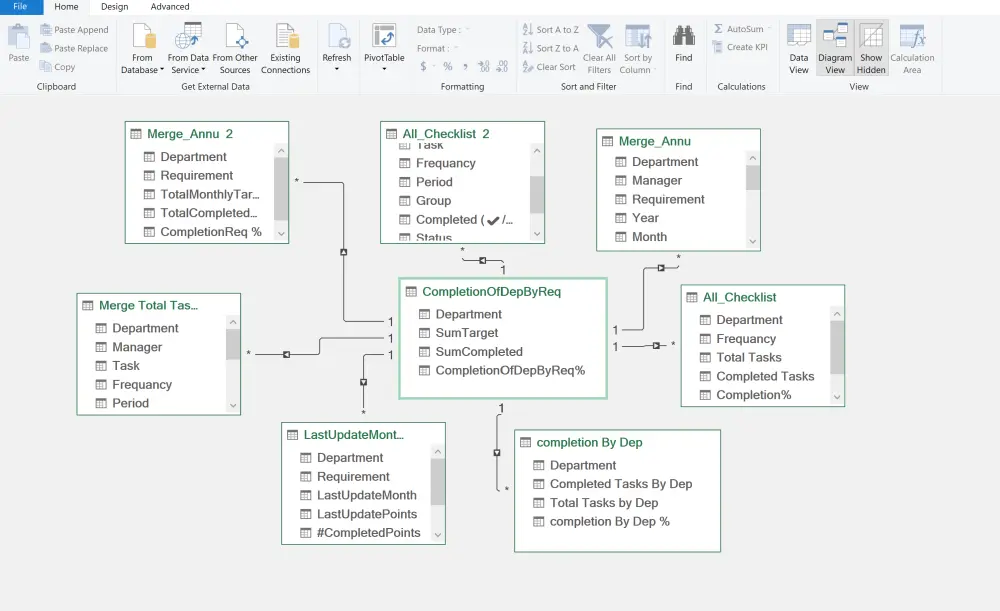Switch to the Design tab
This screenshot has width=1000, height=611.
click(113, 7)
